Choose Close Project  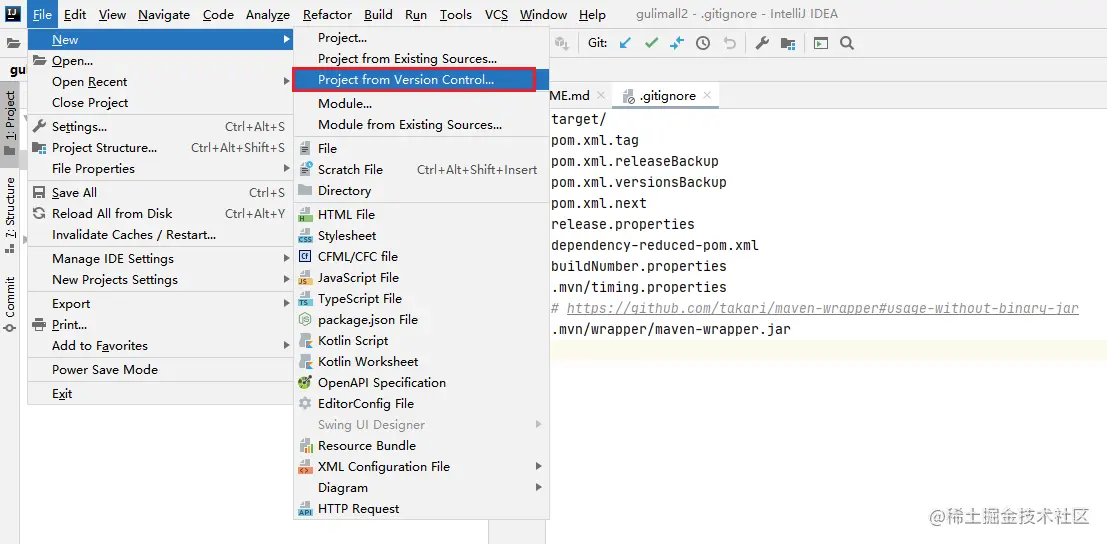pos(160,103)
